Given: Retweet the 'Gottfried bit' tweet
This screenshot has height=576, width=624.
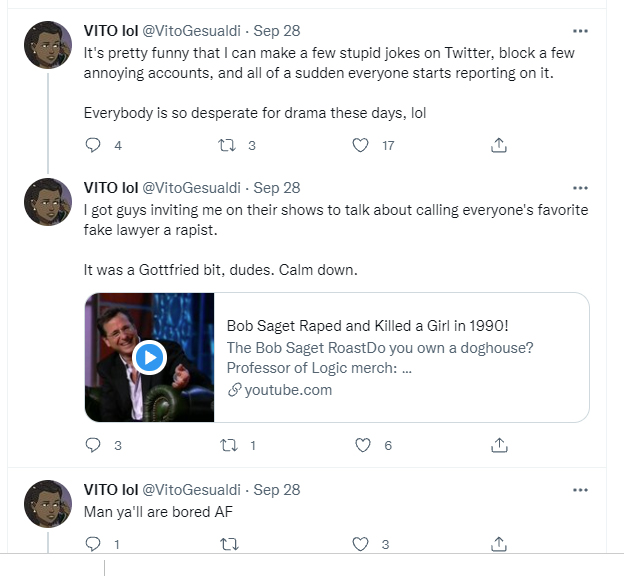Looking at the screenshot, I should [x=227, y=446].
